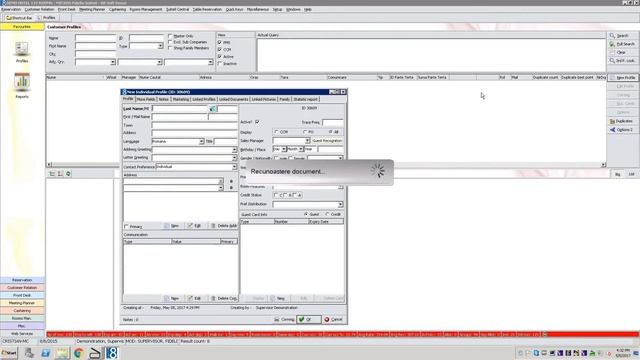Image resolution: width=640 pixels, height=360 pixels.
Task: Open Options 2 in the right panel
Action: [622, 130]
